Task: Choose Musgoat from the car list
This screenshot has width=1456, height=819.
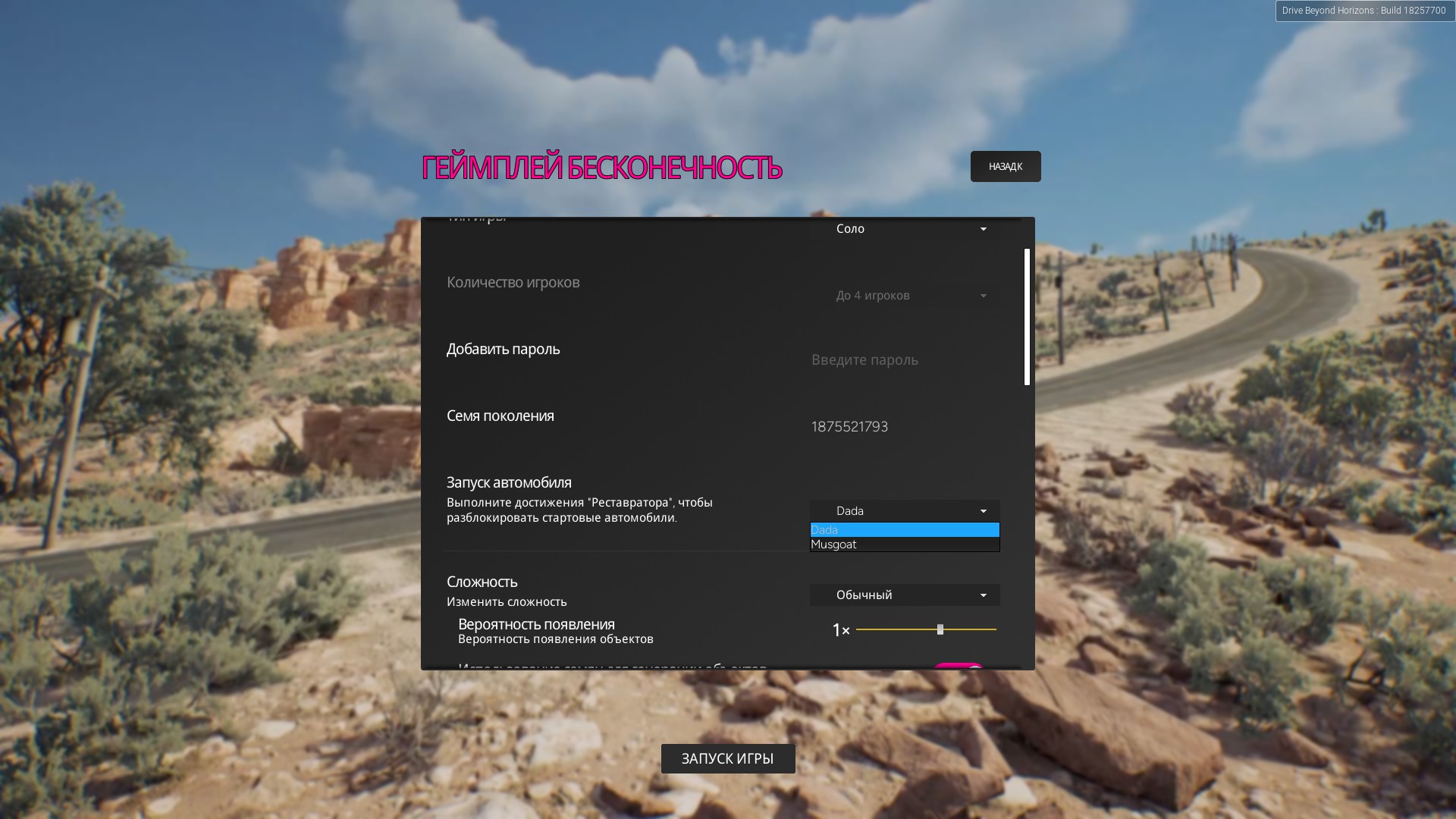Action: [x=904, y=544]
